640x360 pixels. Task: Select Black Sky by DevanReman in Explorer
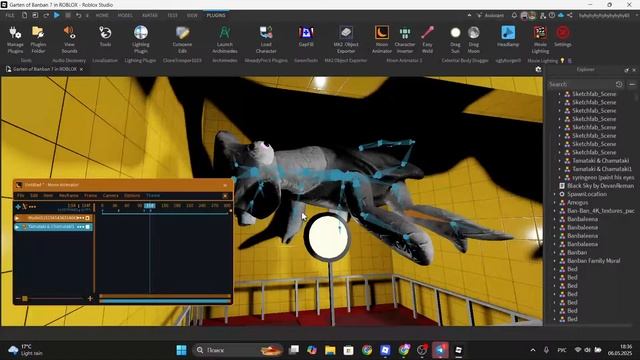600,186
